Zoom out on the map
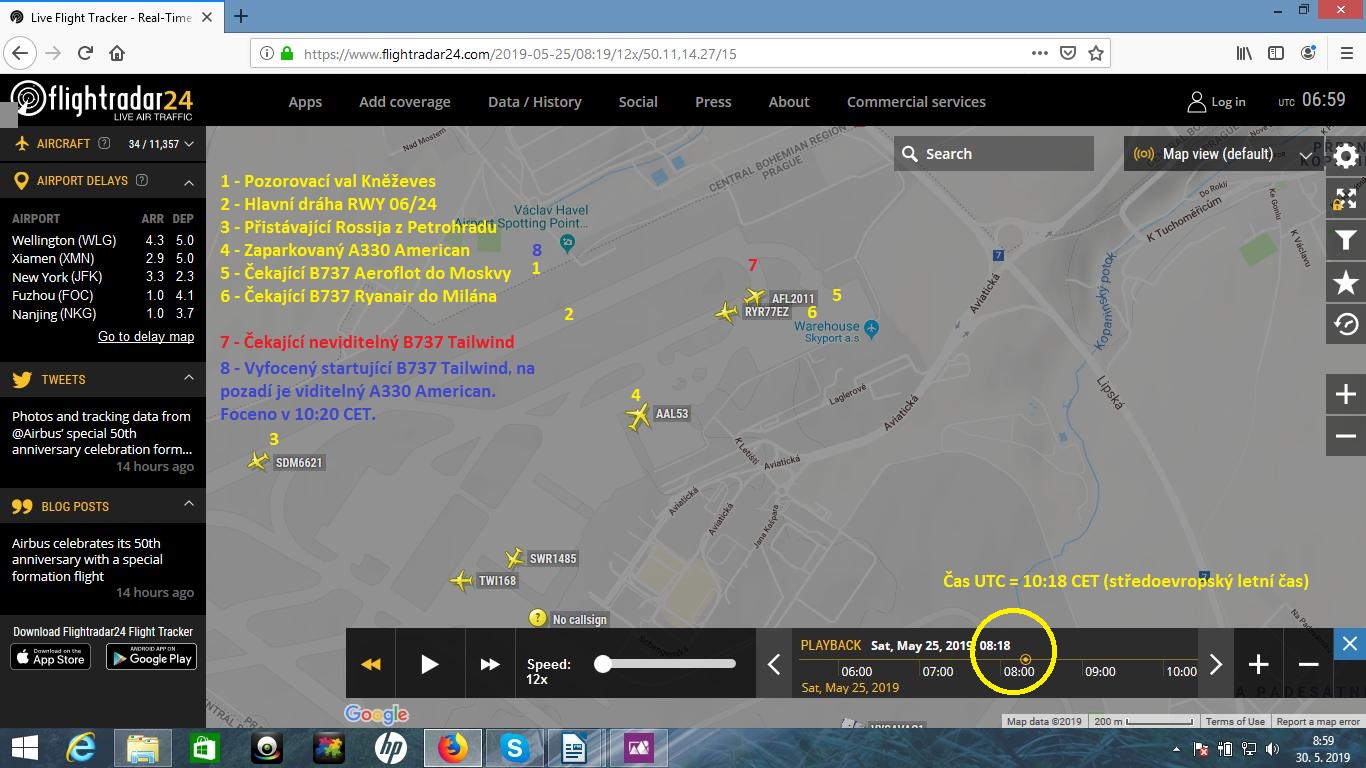Viewport: 1366px width, 768px height. coord(1346,436)
